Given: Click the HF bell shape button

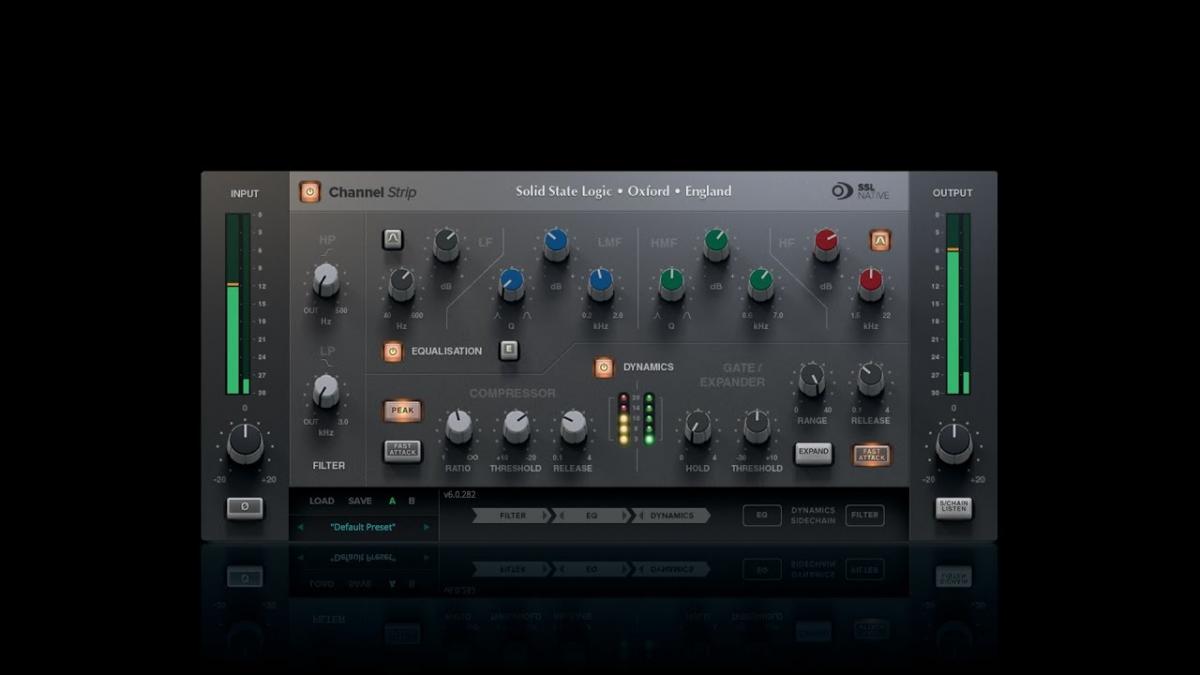Looking at the screenshot, I should tap(879, 240).
